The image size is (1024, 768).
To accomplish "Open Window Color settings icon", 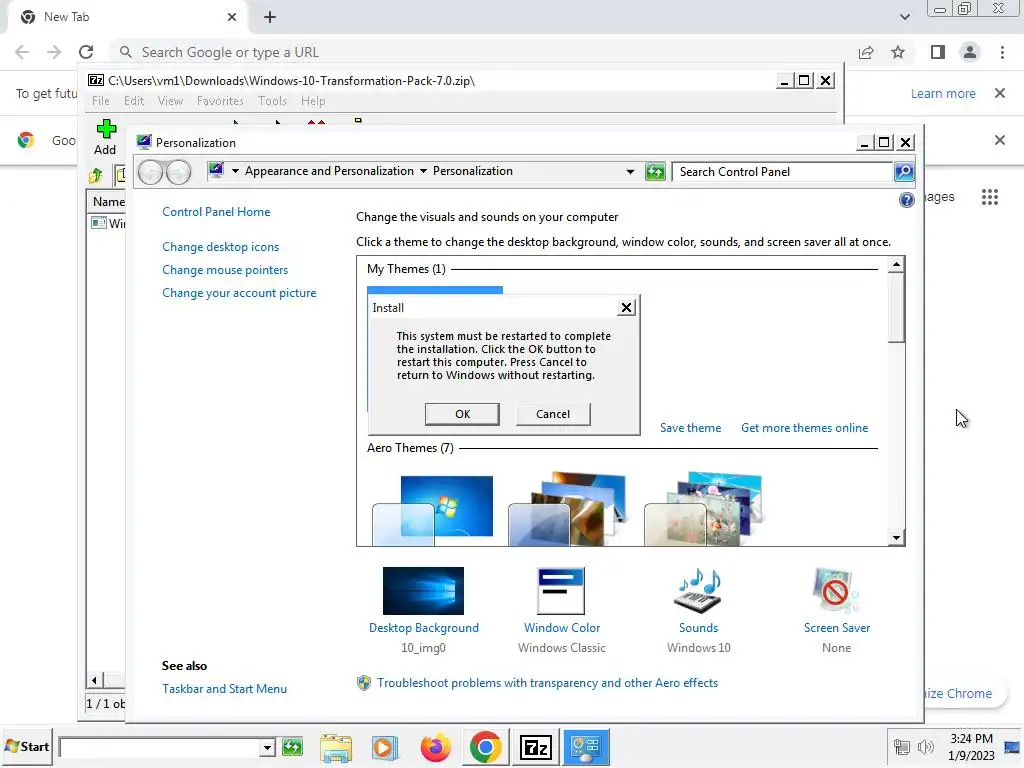I will (x=561, y=591).
